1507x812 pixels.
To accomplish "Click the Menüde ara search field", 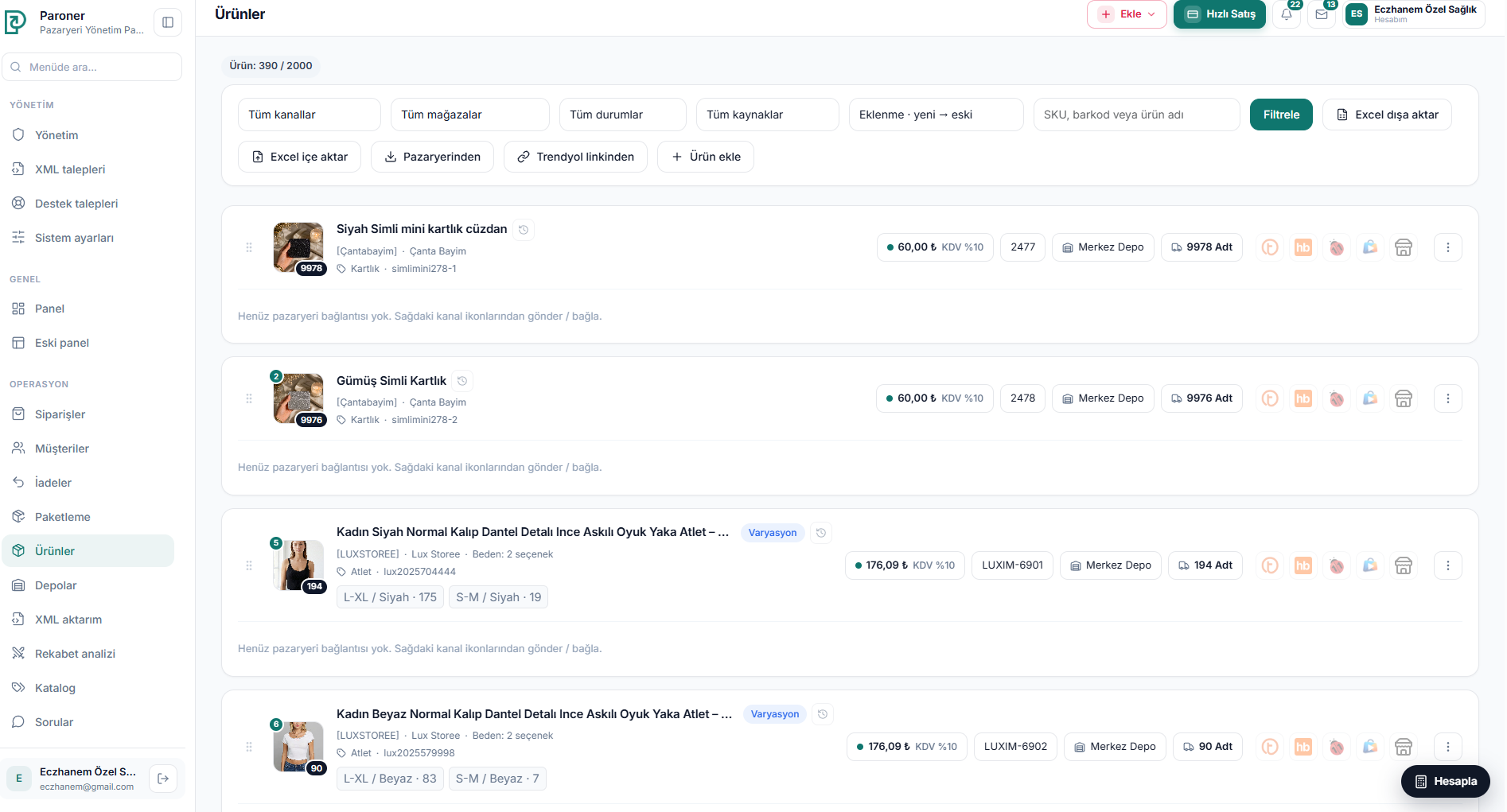I will tap(92, 67).
